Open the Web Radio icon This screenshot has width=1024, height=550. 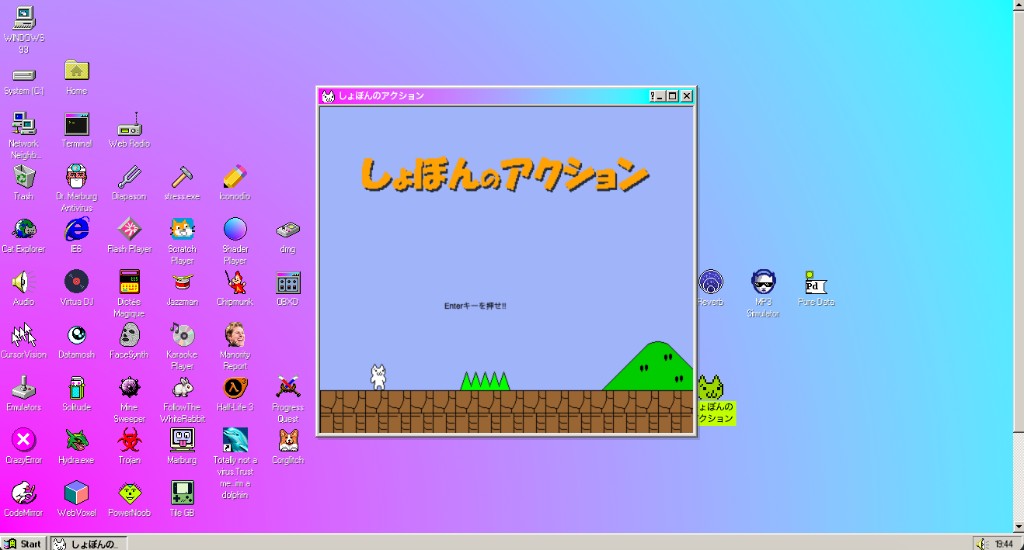[x=129, y=124]
